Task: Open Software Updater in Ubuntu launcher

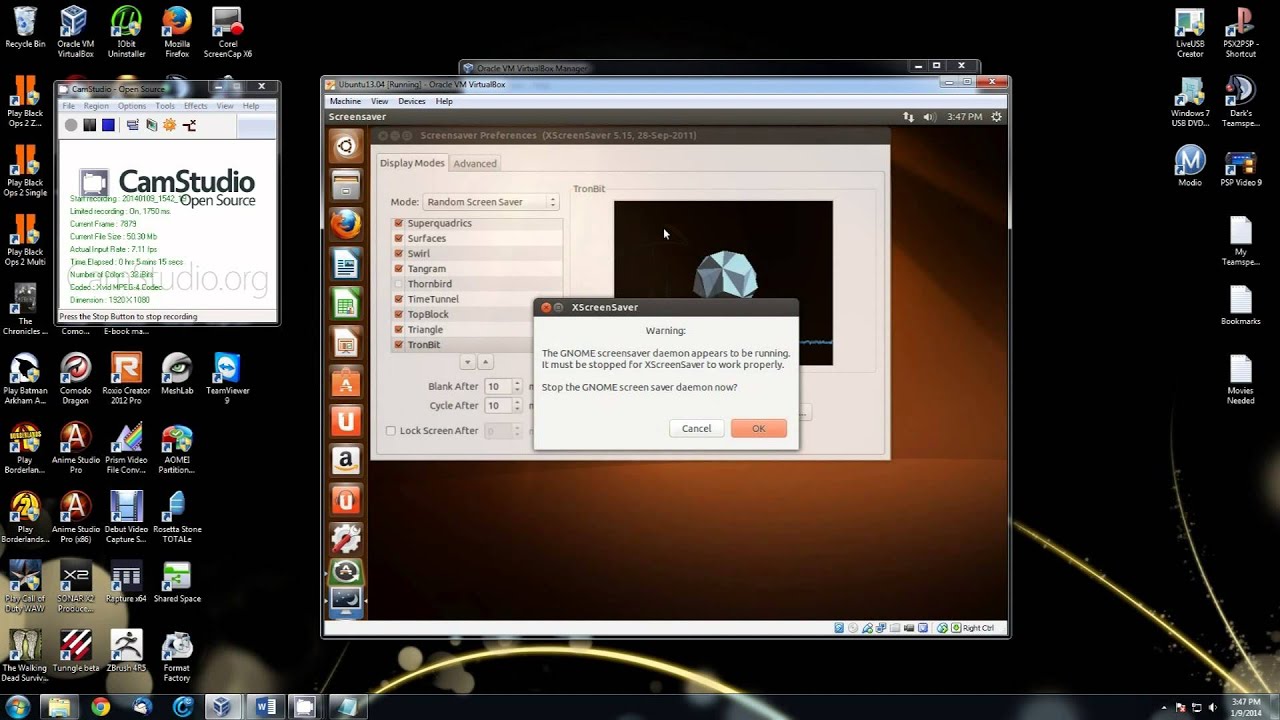Action: 346,572
